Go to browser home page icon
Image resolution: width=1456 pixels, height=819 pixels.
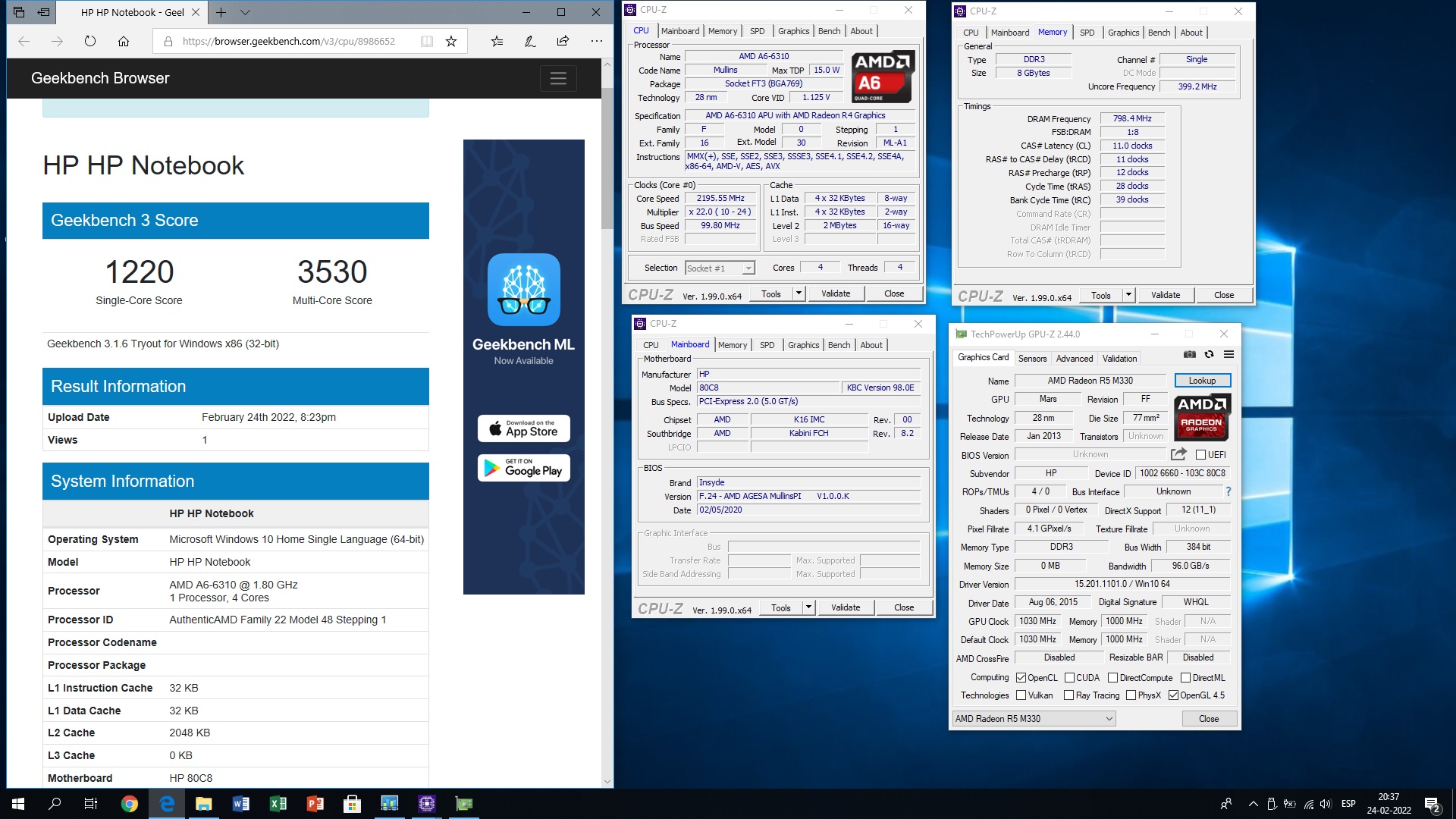(124, 42)
